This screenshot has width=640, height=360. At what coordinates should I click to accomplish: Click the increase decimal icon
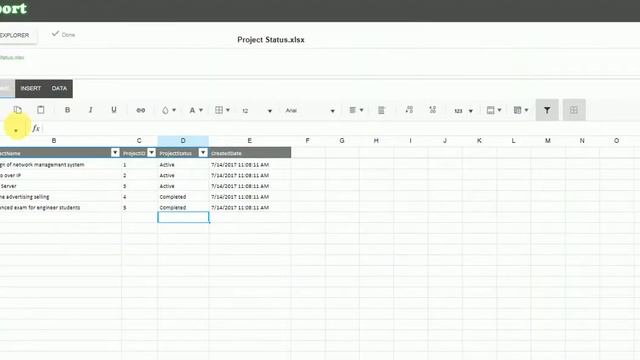[409, 110]
